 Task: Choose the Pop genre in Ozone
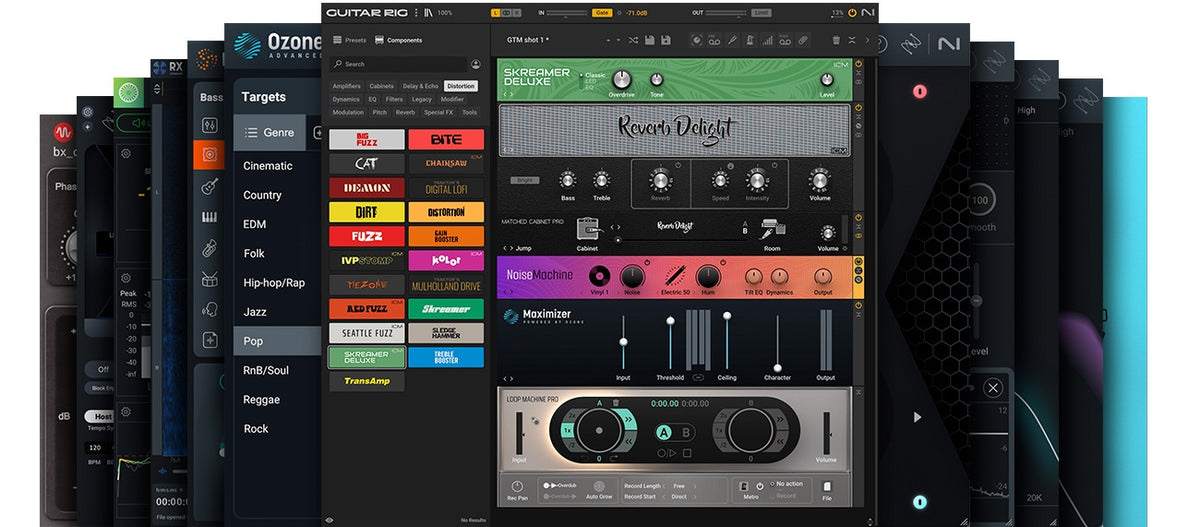278,341
